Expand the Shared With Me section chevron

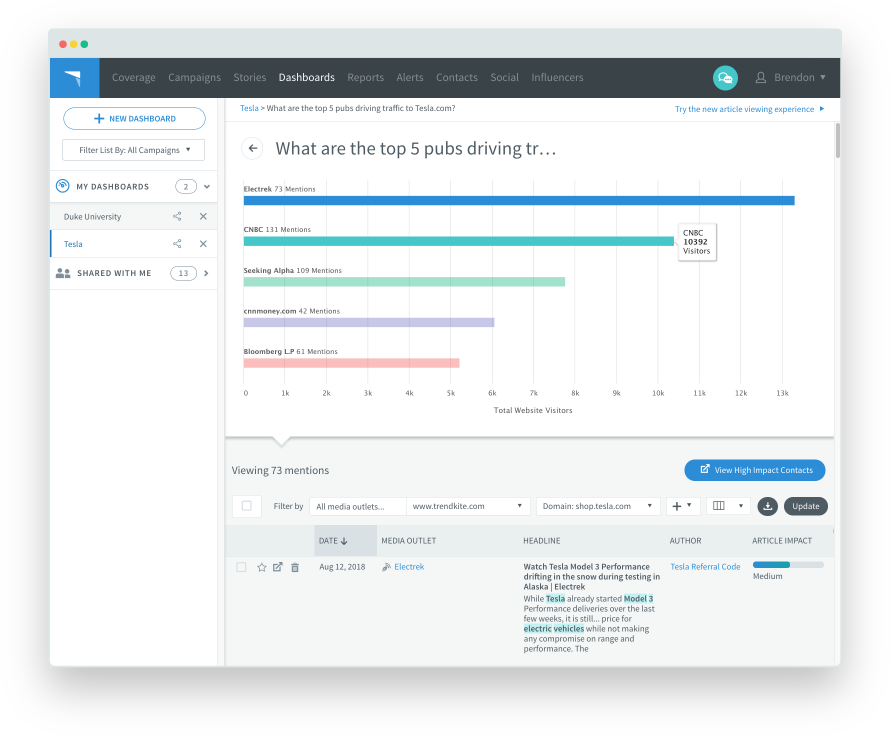pos(206,273)
